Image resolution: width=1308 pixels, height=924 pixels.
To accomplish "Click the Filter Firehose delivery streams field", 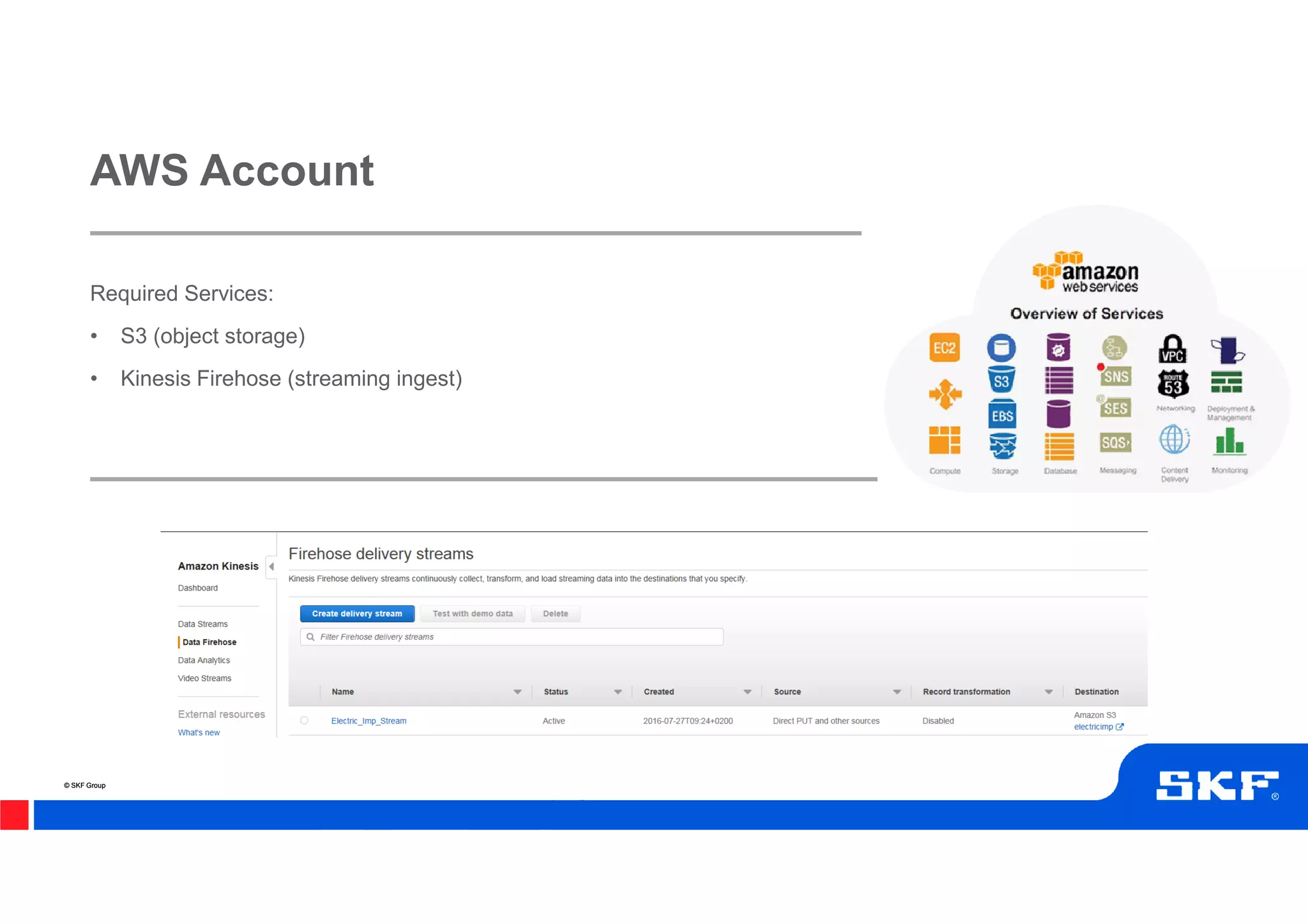I will point(512,637).
